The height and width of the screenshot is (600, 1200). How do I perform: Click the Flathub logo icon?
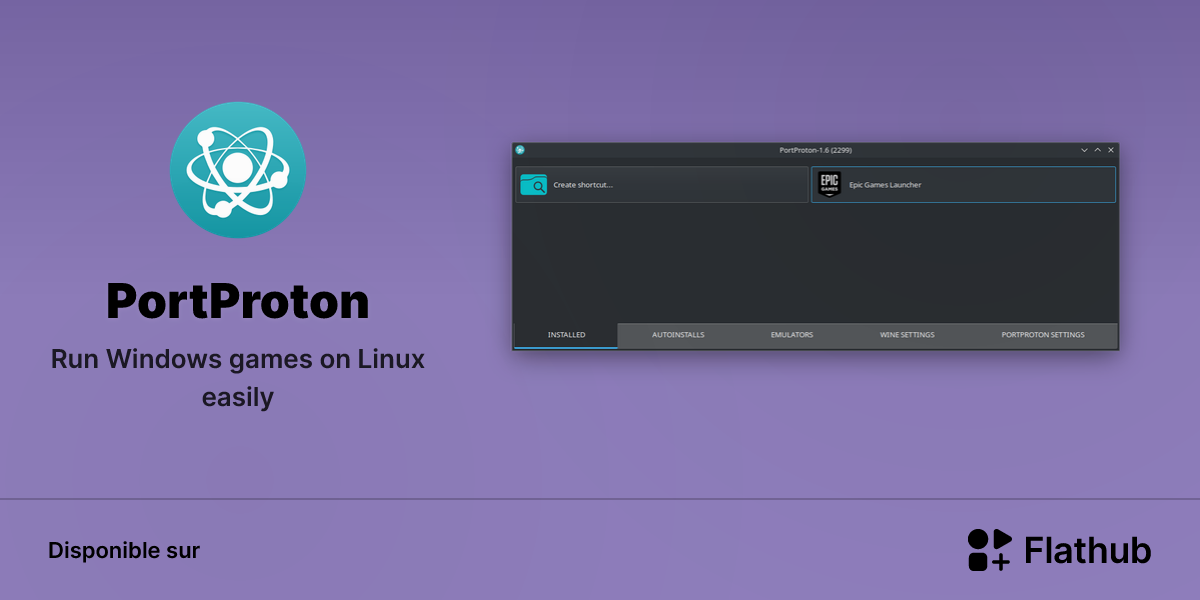(990, 550)
